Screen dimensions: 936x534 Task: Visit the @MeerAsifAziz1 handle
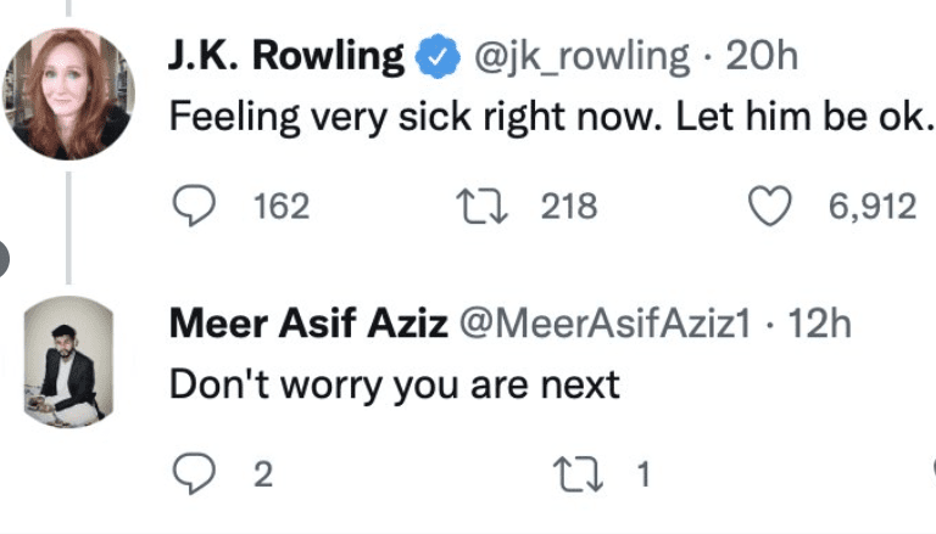(x=605, y=324)
